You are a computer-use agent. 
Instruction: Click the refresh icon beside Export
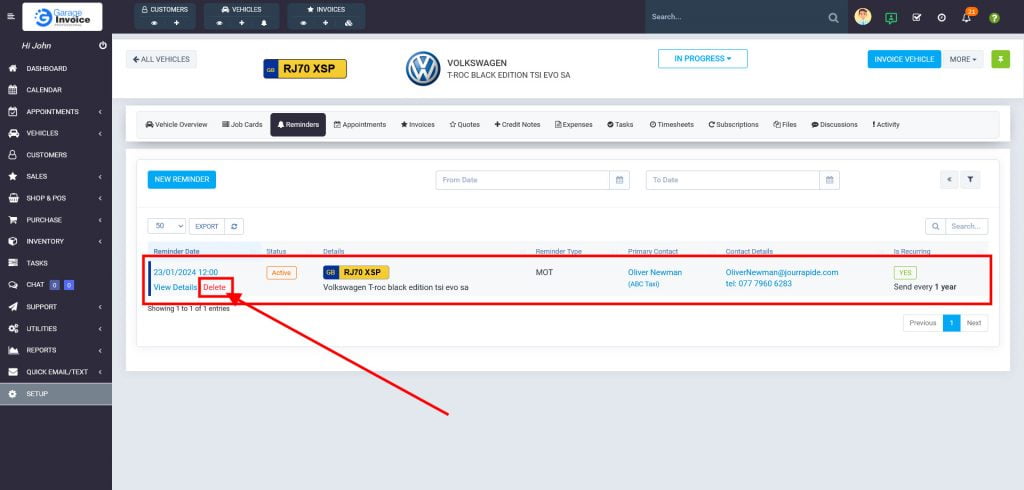coord(233,227)
